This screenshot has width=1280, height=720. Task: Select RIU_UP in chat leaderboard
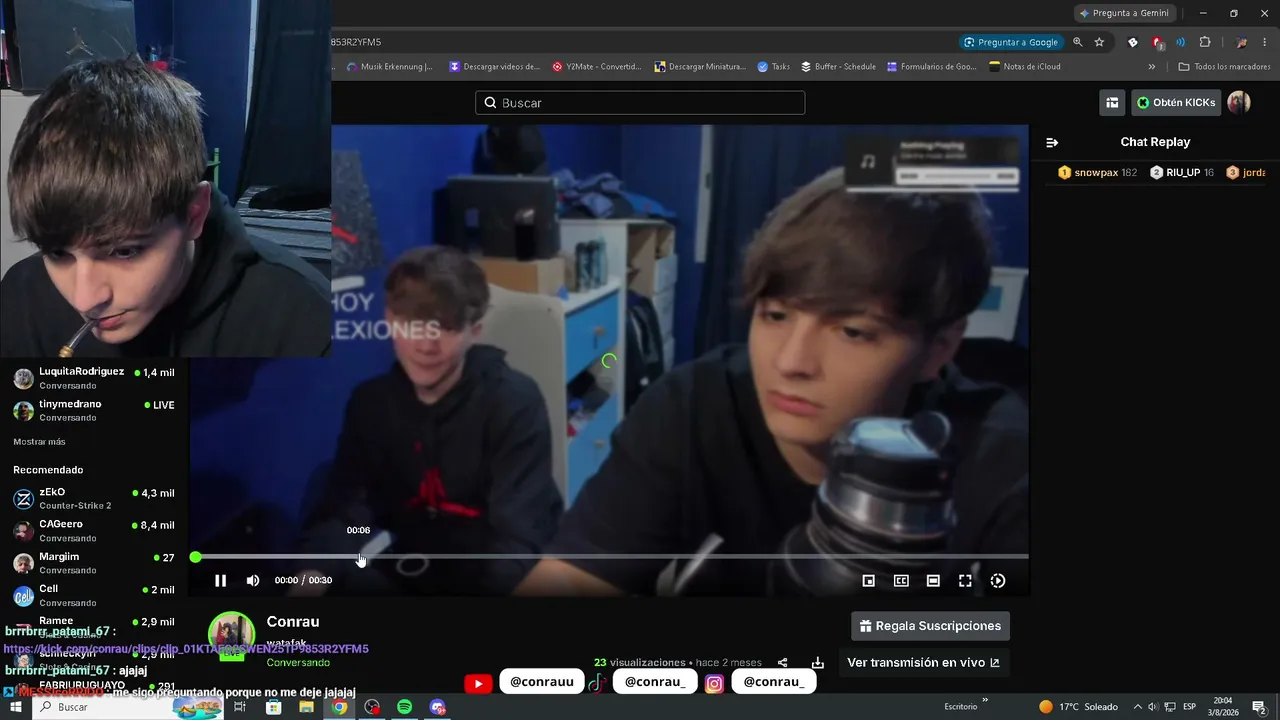[1182, 173]
